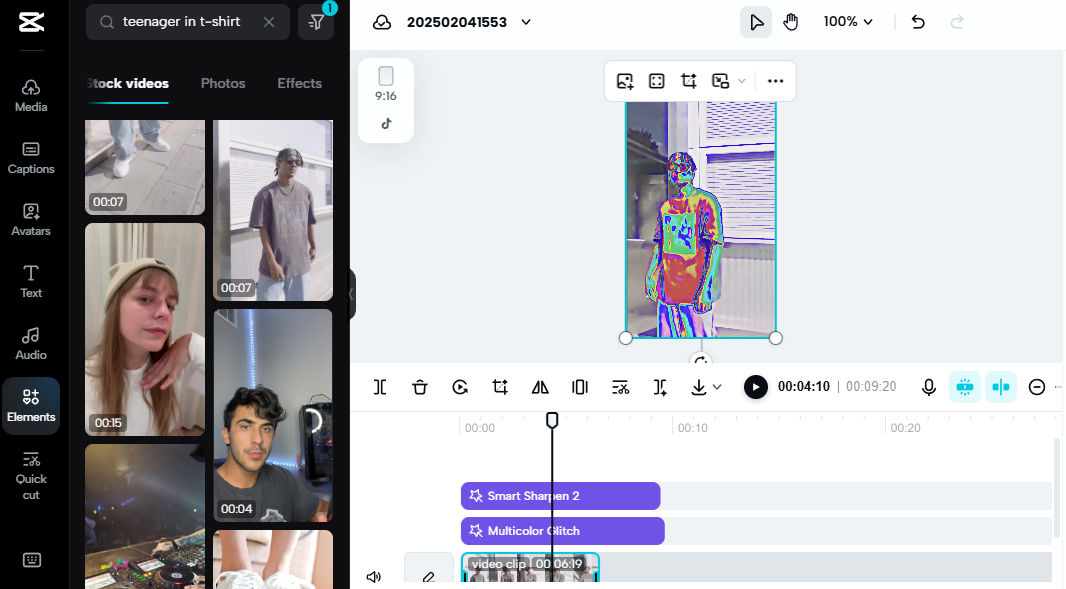Clear the search text with X

(x=269, y=22)
